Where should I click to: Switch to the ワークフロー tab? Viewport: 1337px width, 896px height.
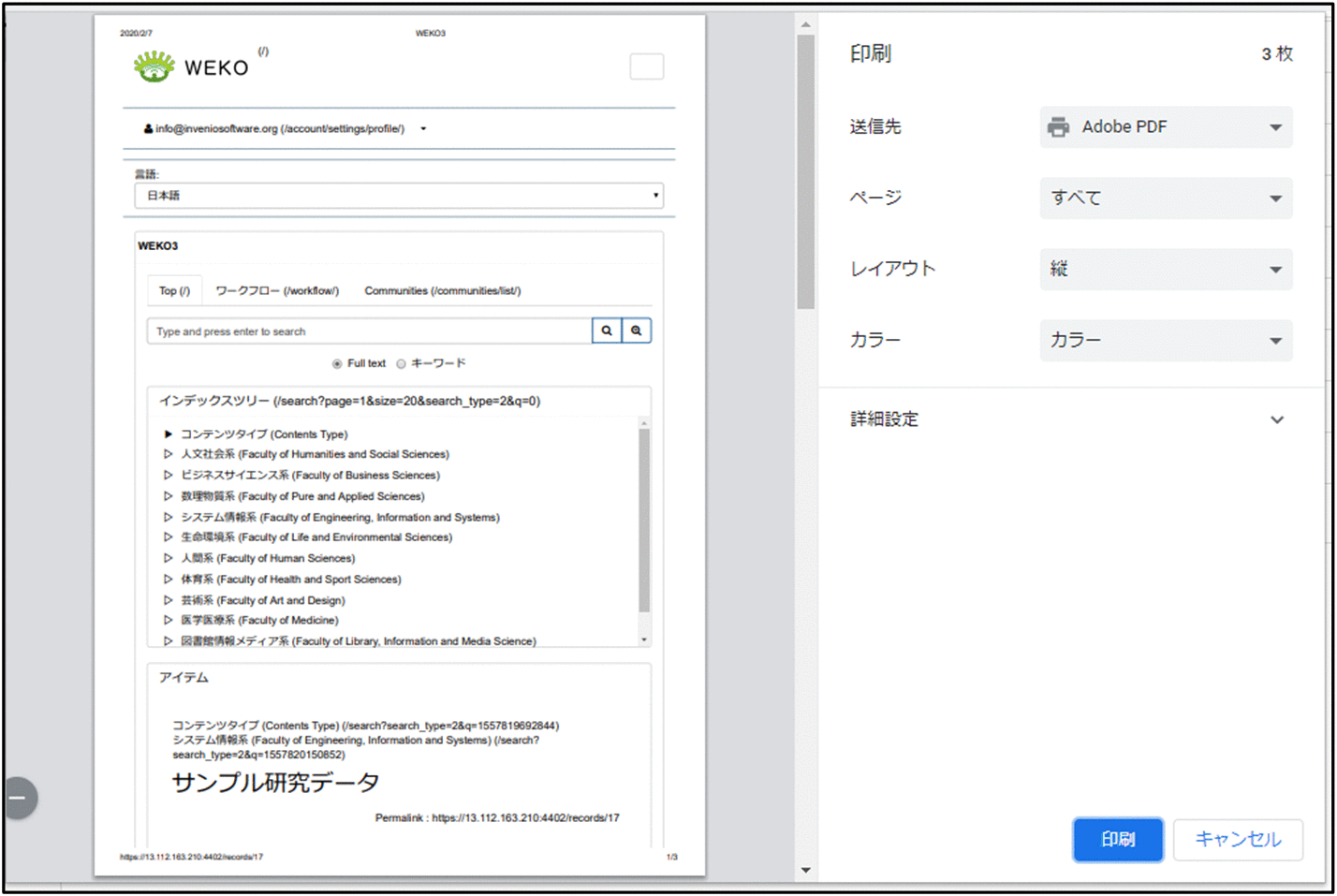pos(277,291)
